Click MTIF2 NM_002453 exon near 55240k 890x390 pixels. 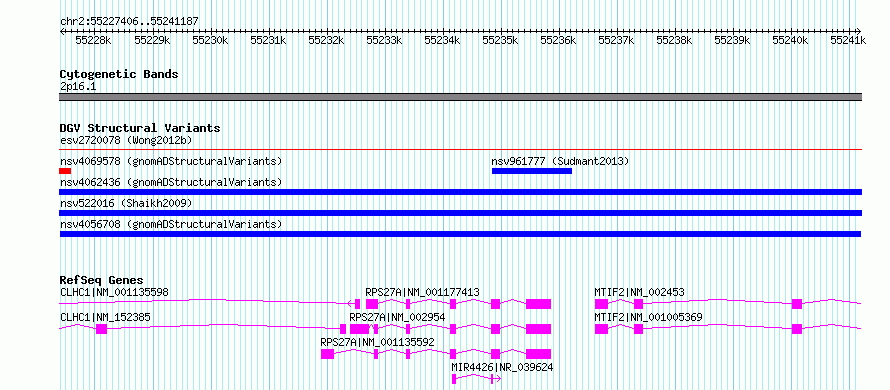coord(797,304)
